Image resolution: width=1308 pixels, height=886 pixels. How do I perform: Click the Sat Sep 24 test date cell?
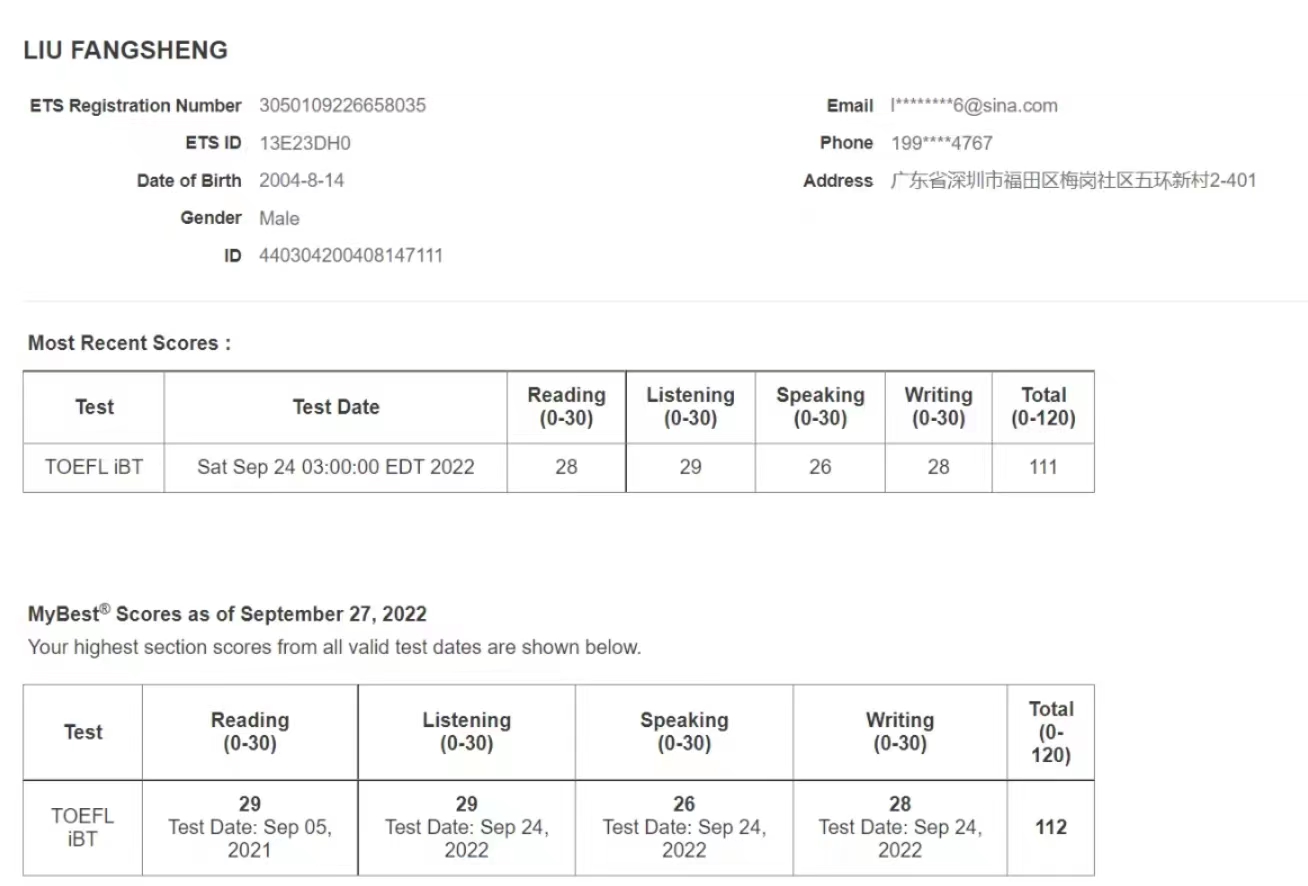pos(336,467)
